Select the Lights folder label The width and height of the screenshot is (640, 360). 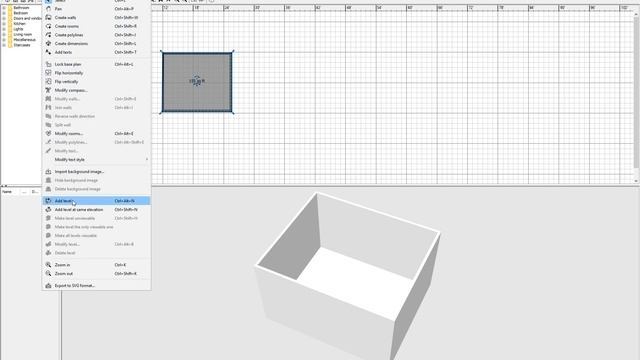pos(18,29)
